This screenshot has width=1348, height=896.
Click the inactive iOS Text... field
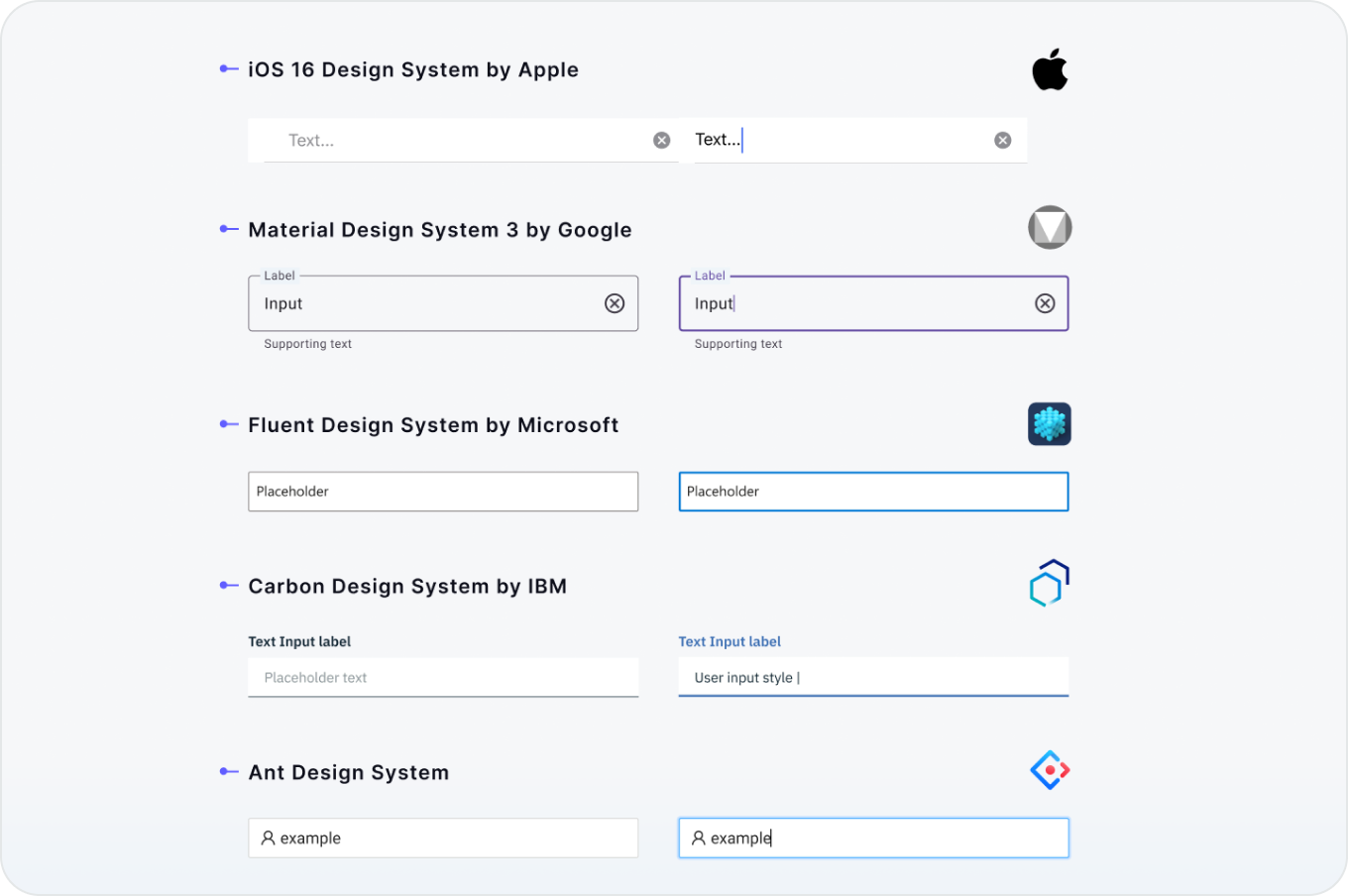(x=463, y=141)
